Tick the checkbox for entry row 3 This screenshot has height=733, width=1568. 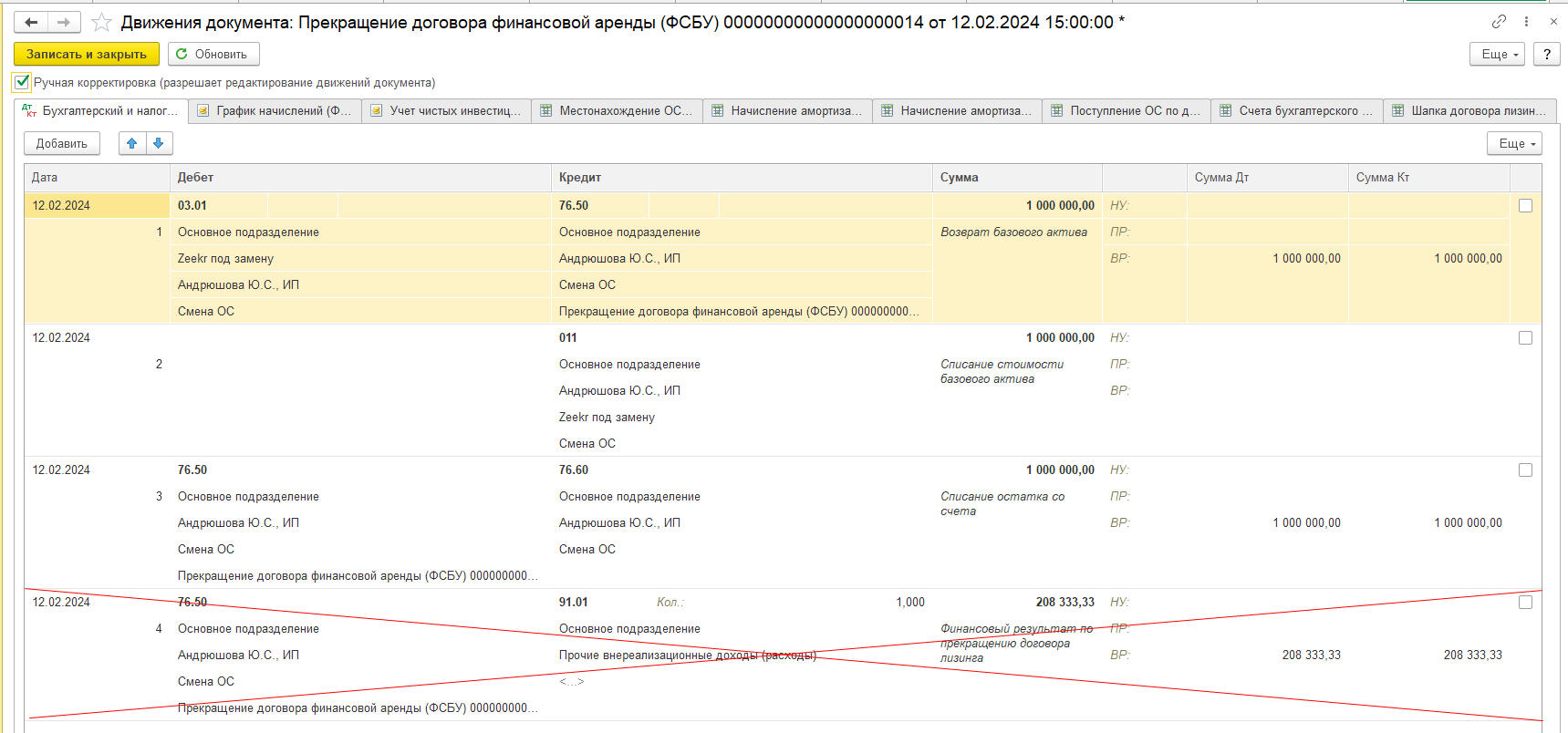tap(1525, 470)
